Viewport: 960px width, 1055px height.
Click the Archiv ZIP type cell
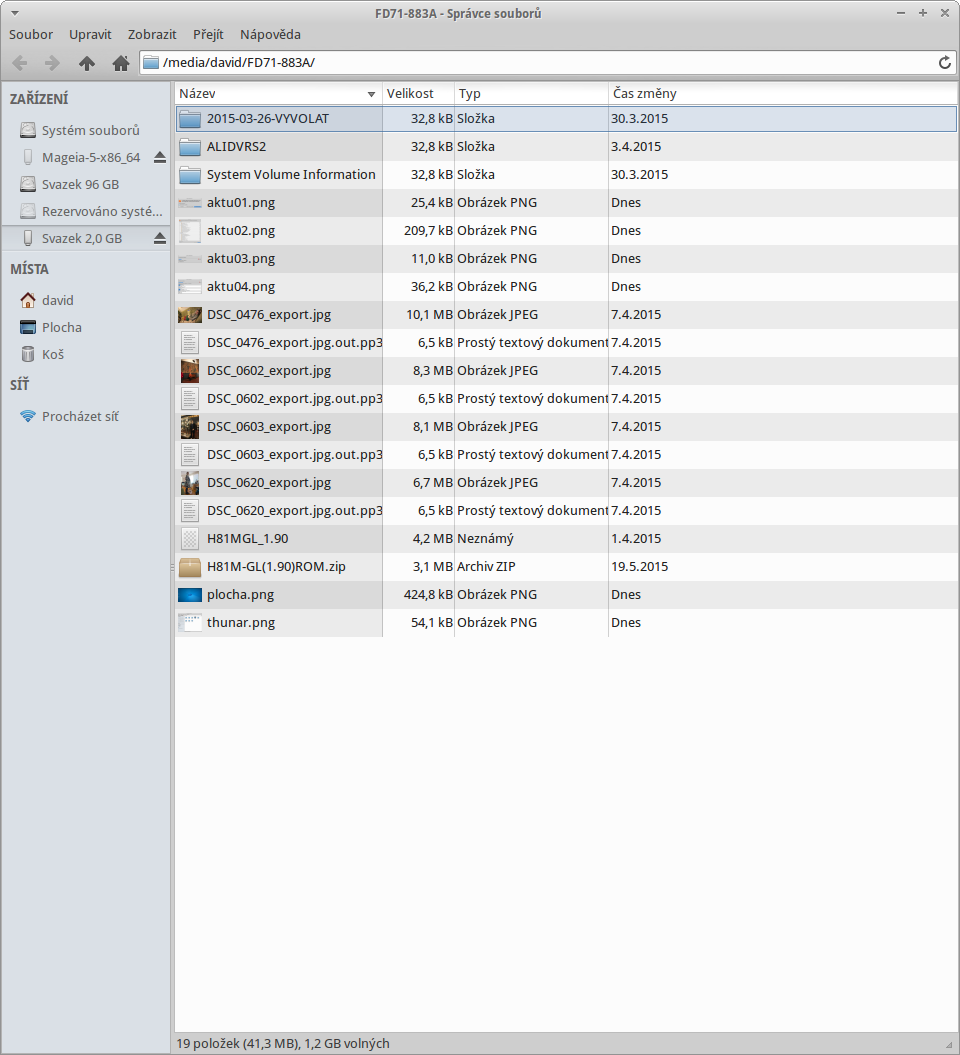[486, 567]
